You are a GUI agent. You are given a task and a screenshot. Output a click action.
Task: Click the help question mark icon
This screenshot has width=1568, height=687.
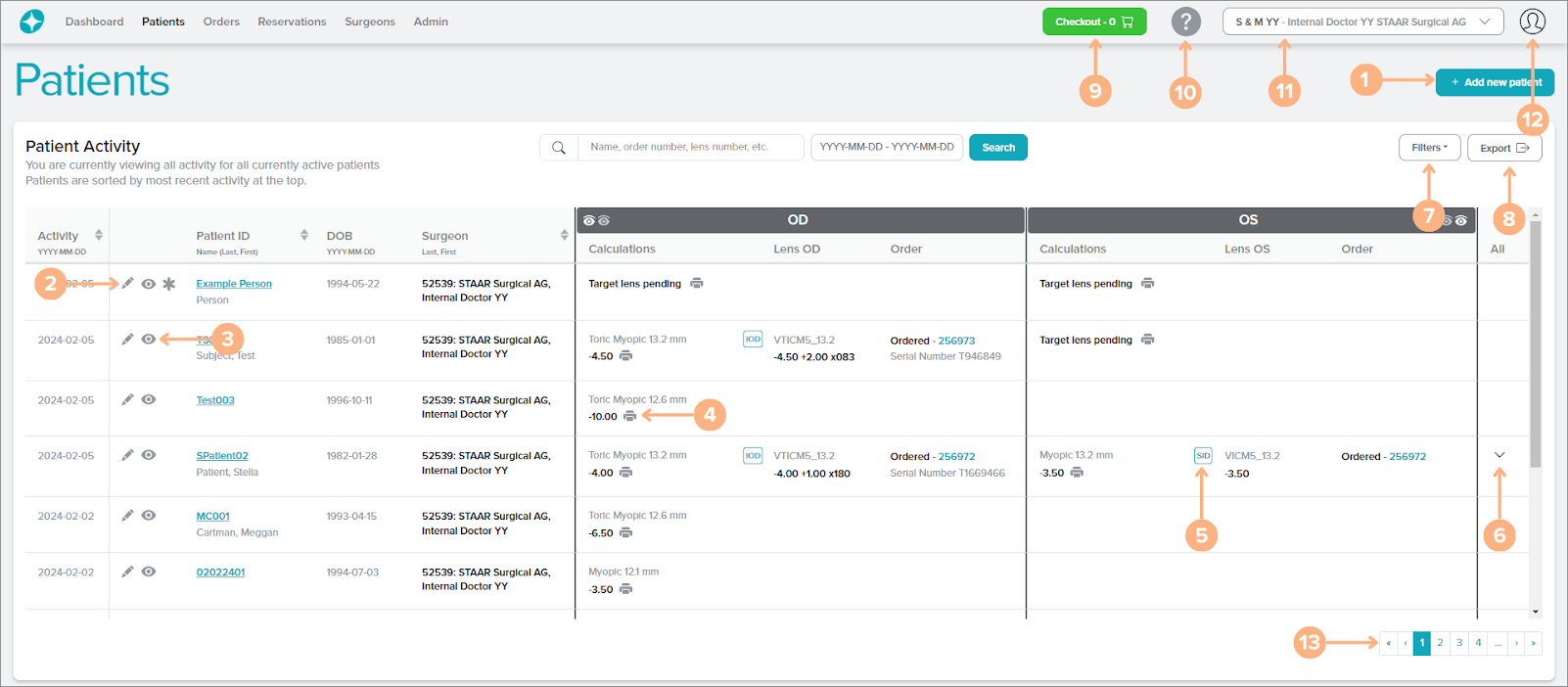click(1185, 22)
